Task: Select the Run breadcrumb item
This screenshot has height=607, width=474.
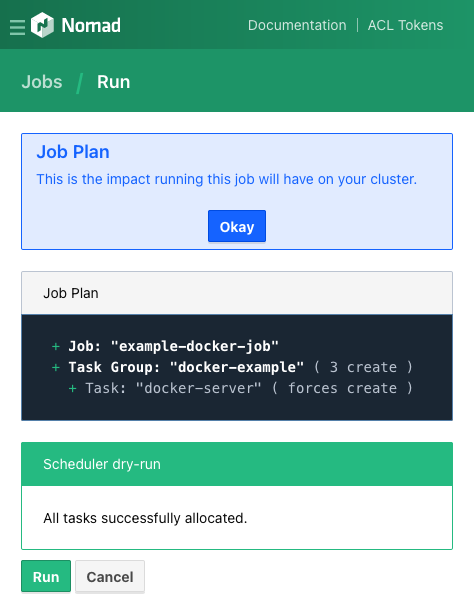Action: [113, 82]
